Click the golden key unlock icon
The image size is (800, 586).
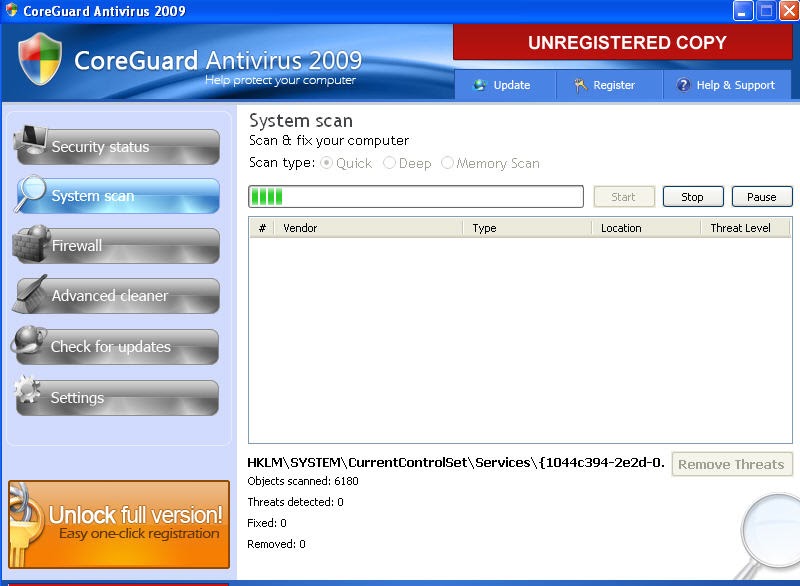(x=24, y=525)
